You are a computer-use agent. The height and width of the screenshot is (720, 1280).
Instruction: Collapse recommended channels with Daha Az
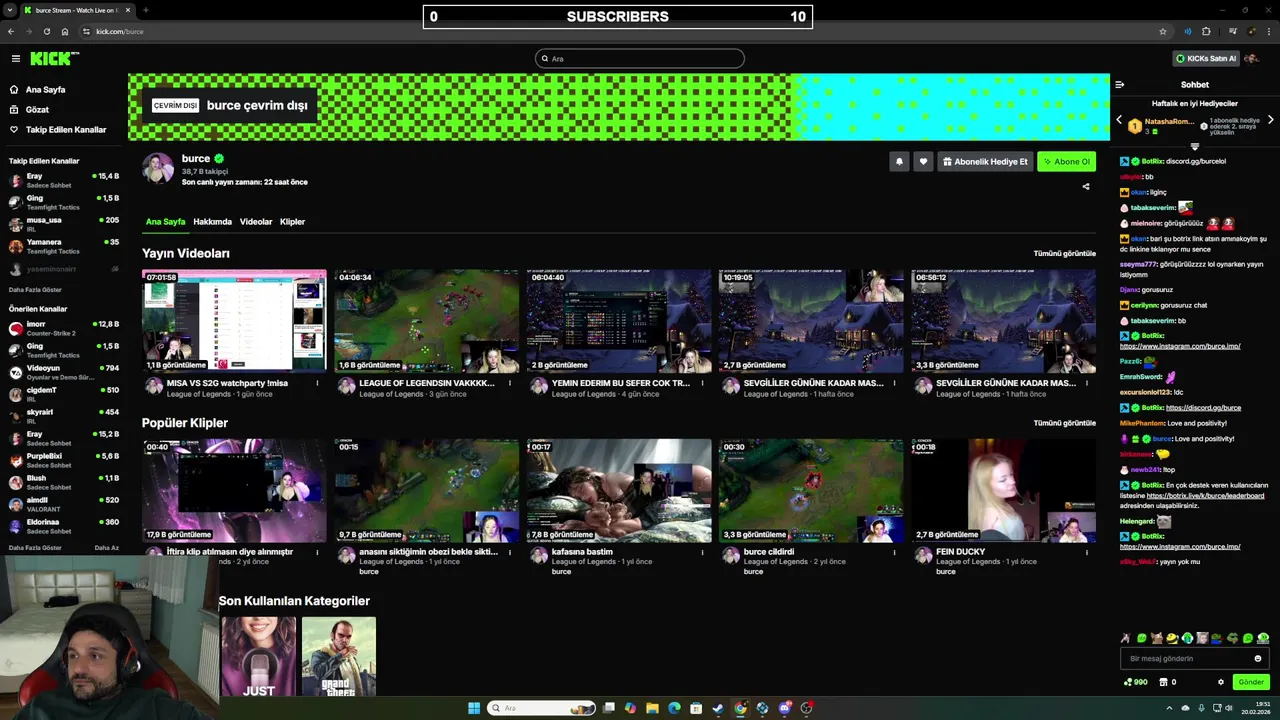click(x=106, y=548)
